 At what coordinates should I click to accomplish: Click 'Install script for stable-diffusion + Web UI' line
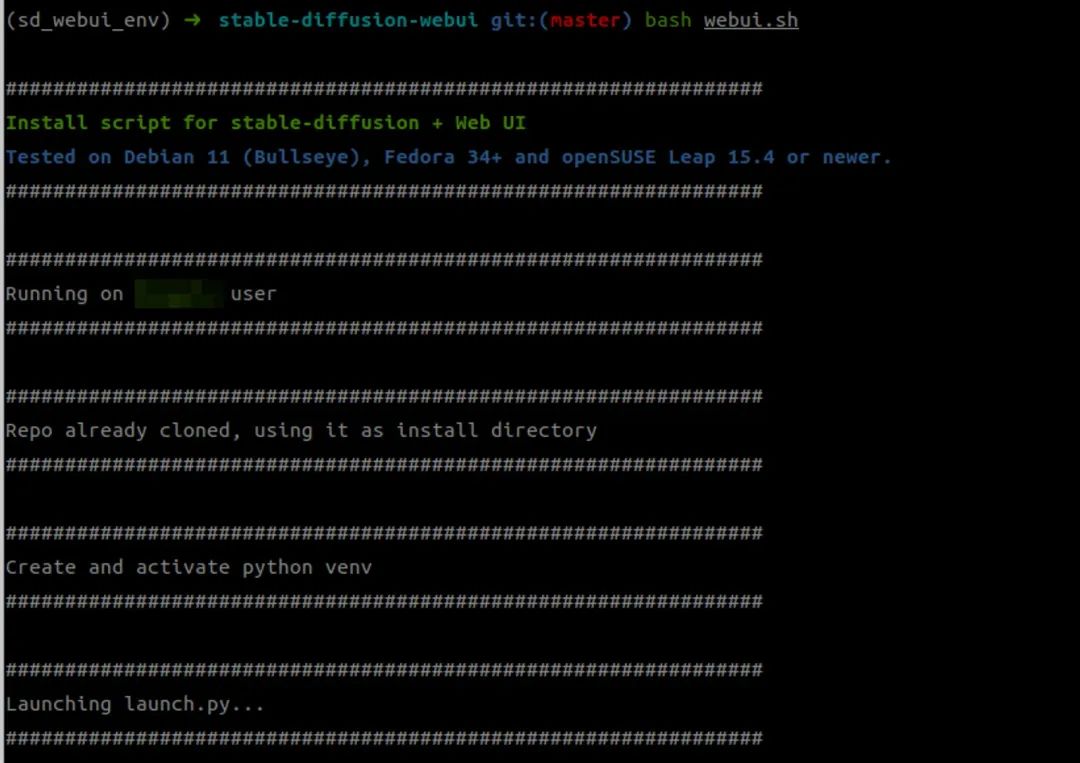pyautogui.click(x=266, y=123)
